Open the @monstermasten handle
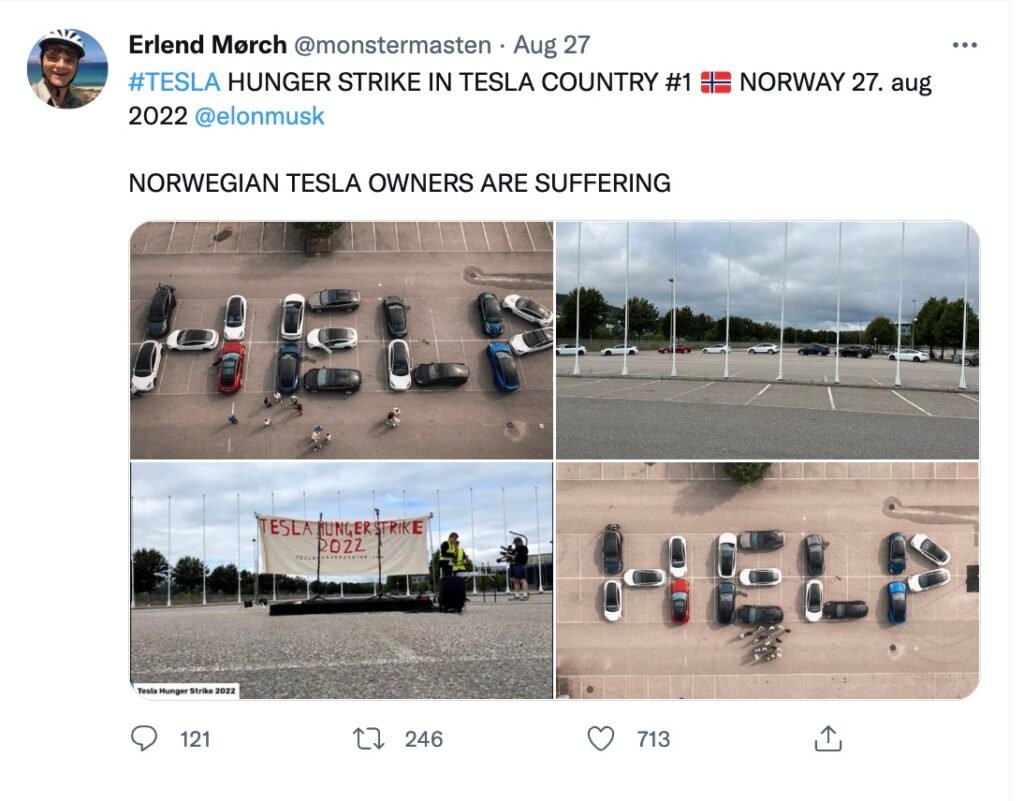This screenshot has height=801, width=1024. tap(392, 45)
